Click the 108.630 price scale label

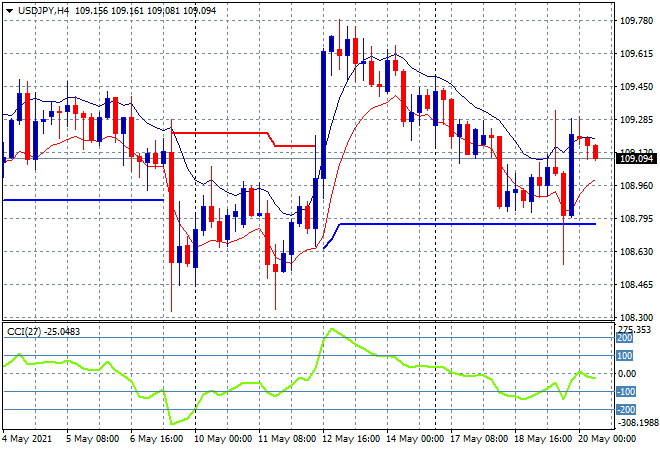coord(636,252)
